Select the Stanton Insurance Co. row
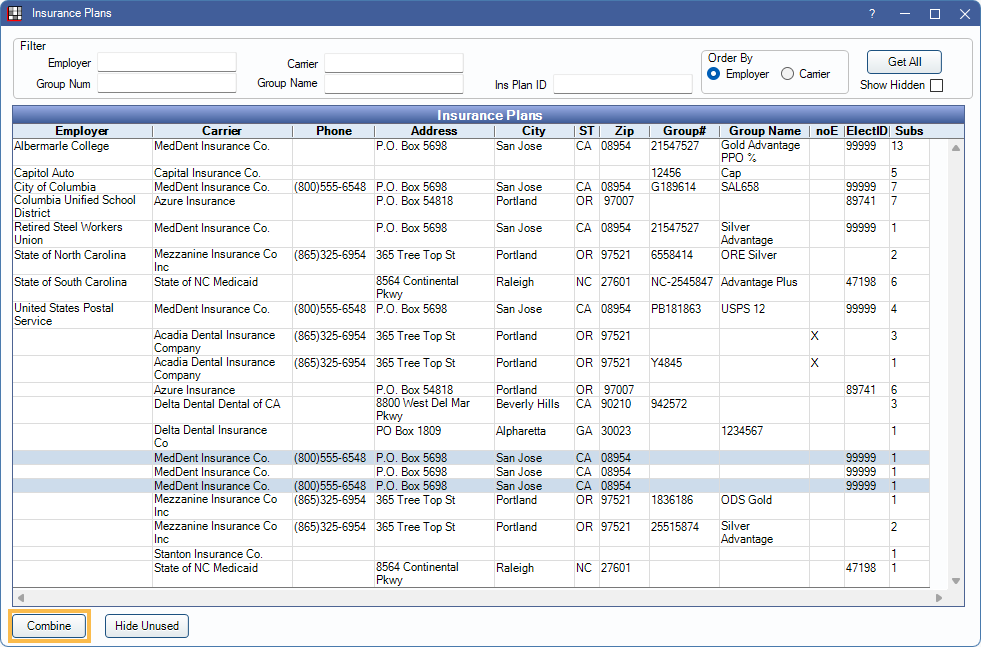This screenshot has width=981, height=647. [208, 554]
